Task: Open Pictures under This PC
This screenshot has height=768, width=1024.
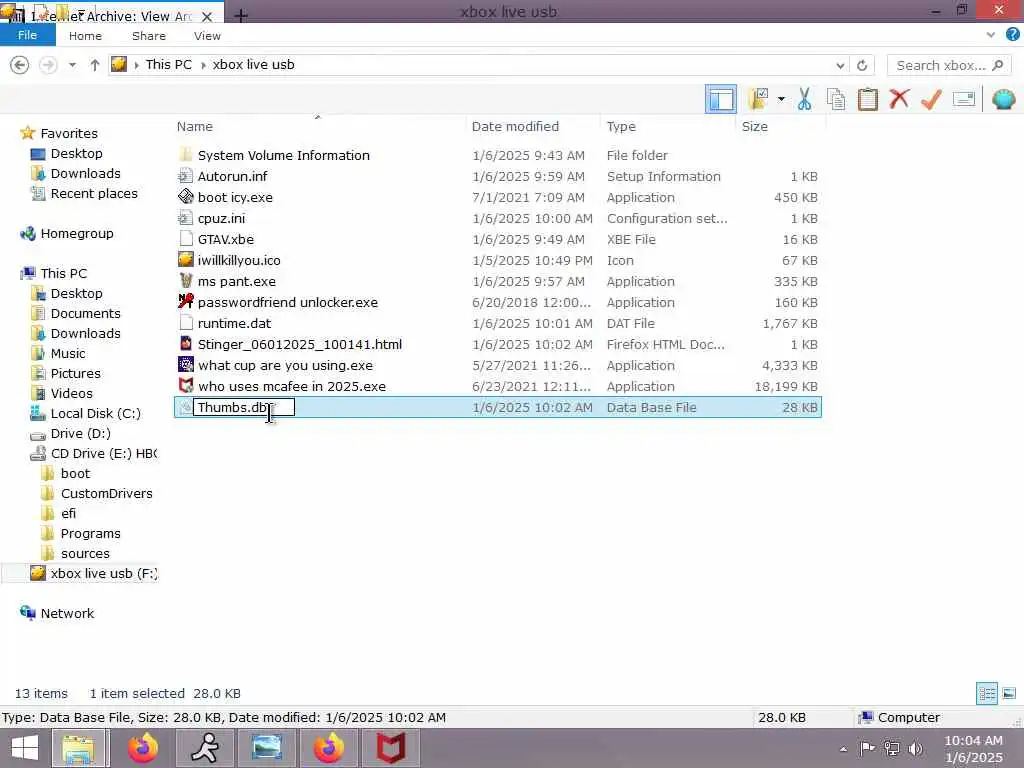Action: coord(76,374)
